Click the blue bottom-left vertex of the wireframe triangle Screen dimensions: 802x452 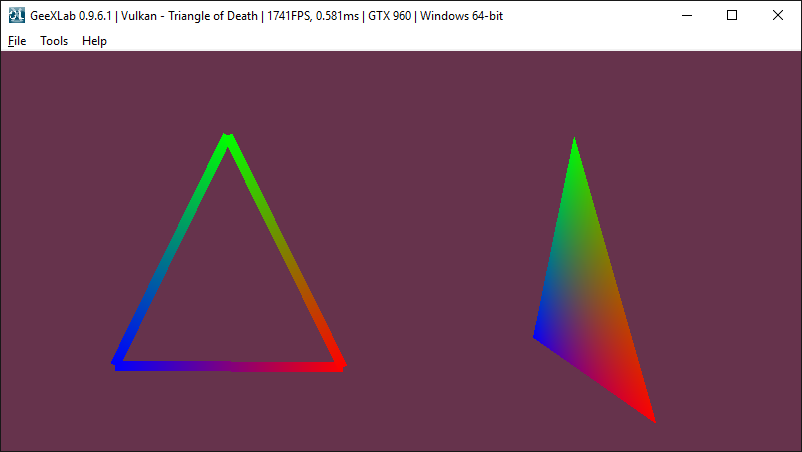click(119, 361)
